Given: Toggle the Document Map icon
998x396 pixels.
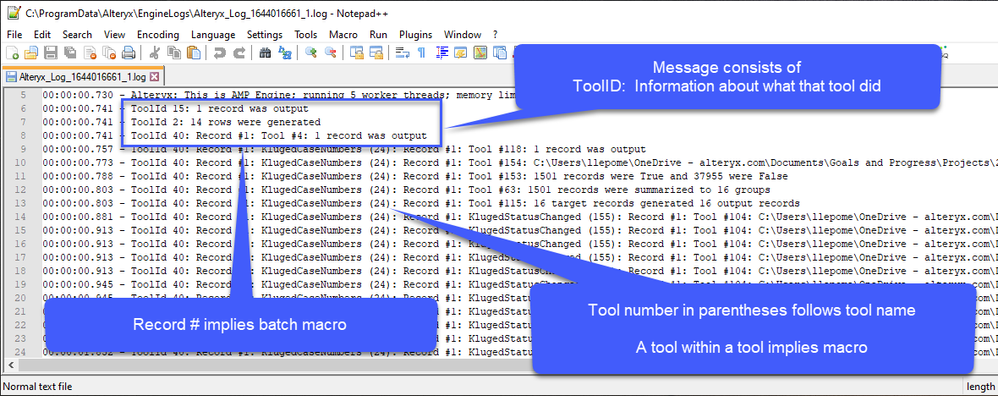Looking at the screenshot, I should (x=480, y=53).
